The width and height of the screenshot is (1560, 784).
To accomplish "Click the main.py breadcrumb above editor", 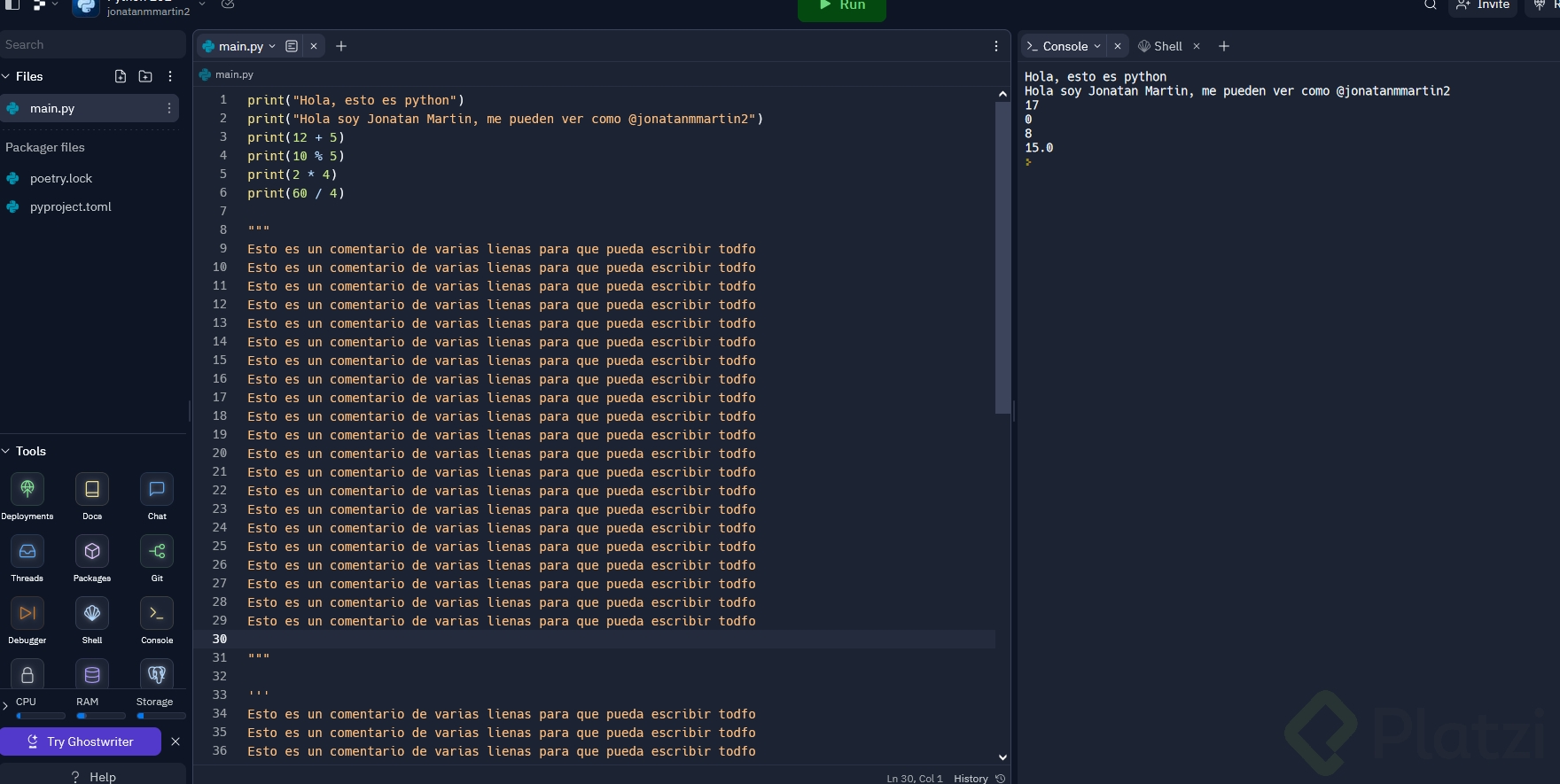I will pyautogui.click(x=227, y=74).
